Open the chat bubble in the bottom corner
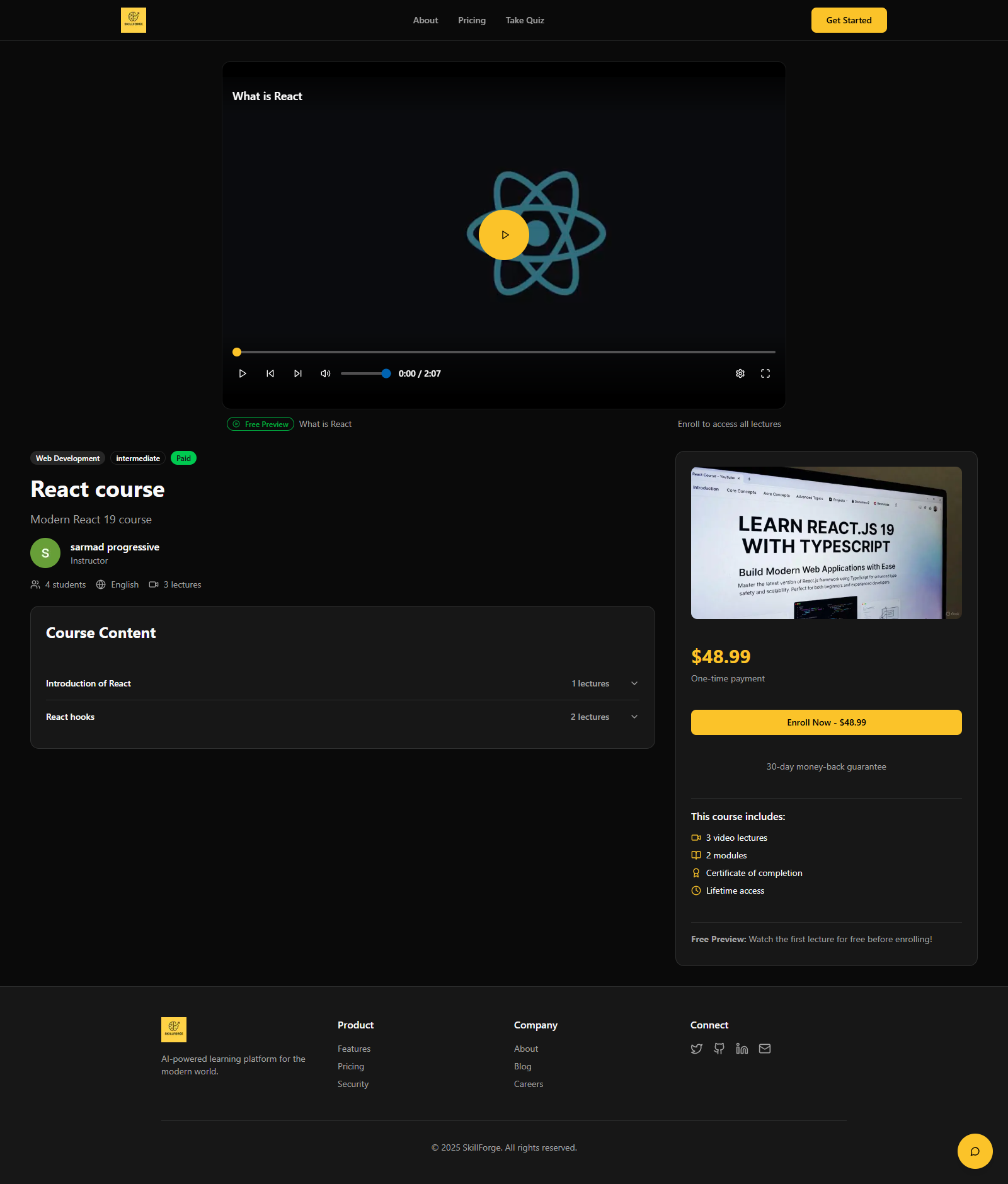 pyautogui.click(x=974, y=1151)
